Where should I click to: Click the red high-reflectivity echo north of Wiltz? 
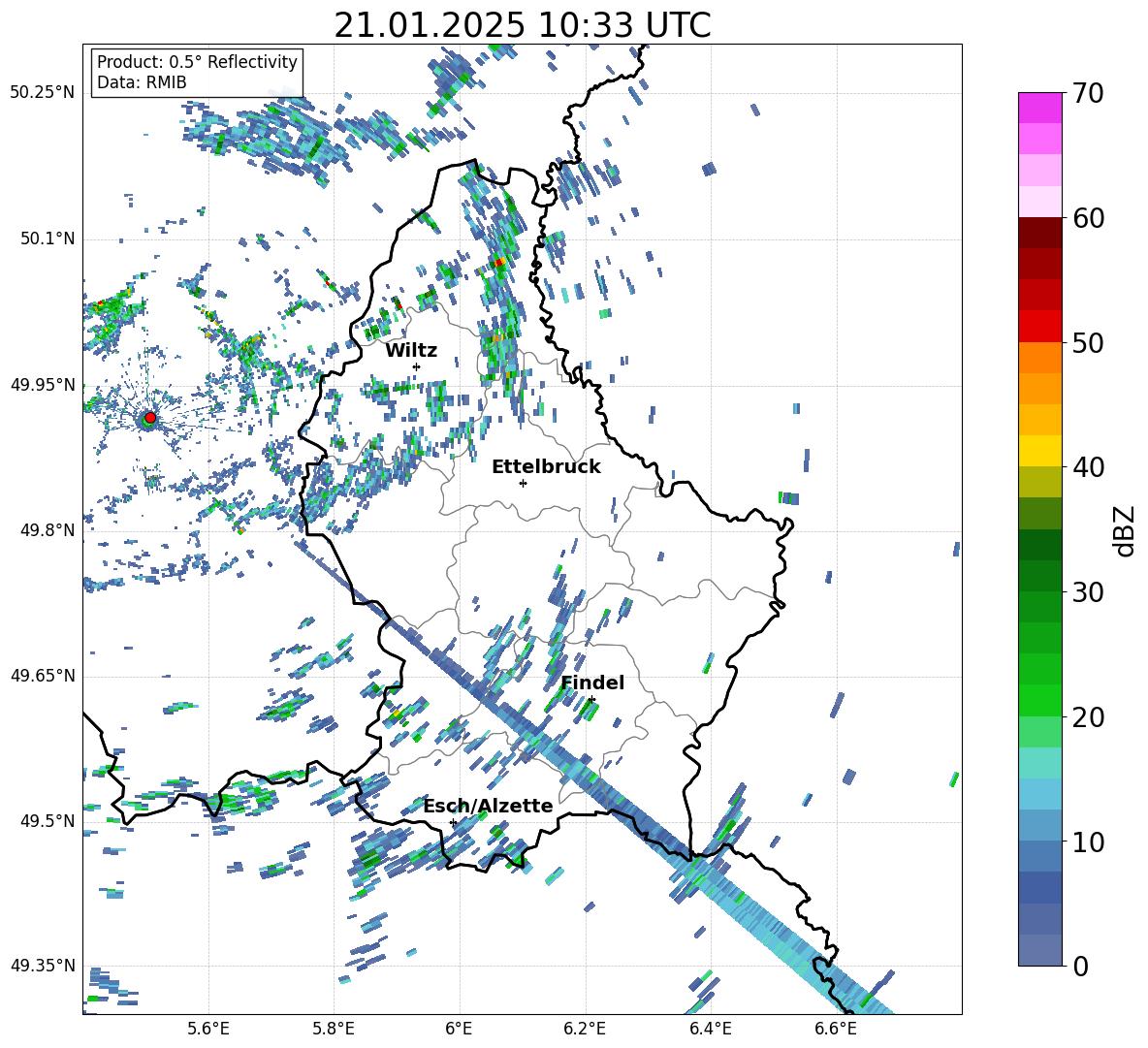(499, 262)
